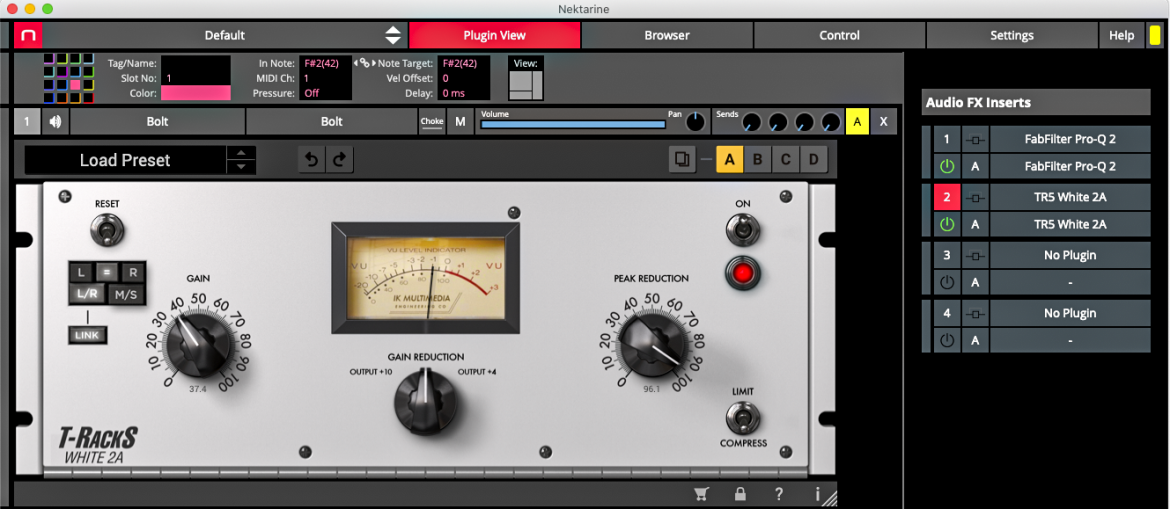Toggle the Choke button
1170x509 pixels.
coord(432,122)
